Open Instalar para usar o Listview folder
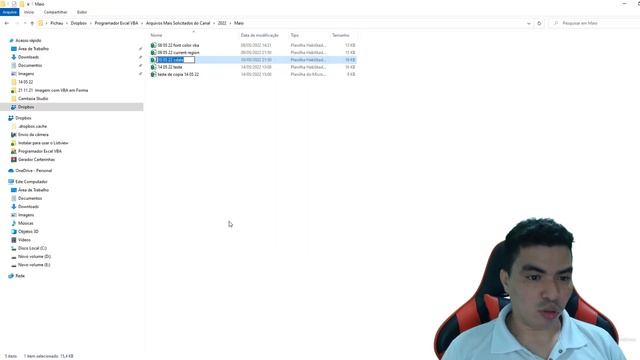This screenshot has height=360, width=640. (x=43, y=143)
